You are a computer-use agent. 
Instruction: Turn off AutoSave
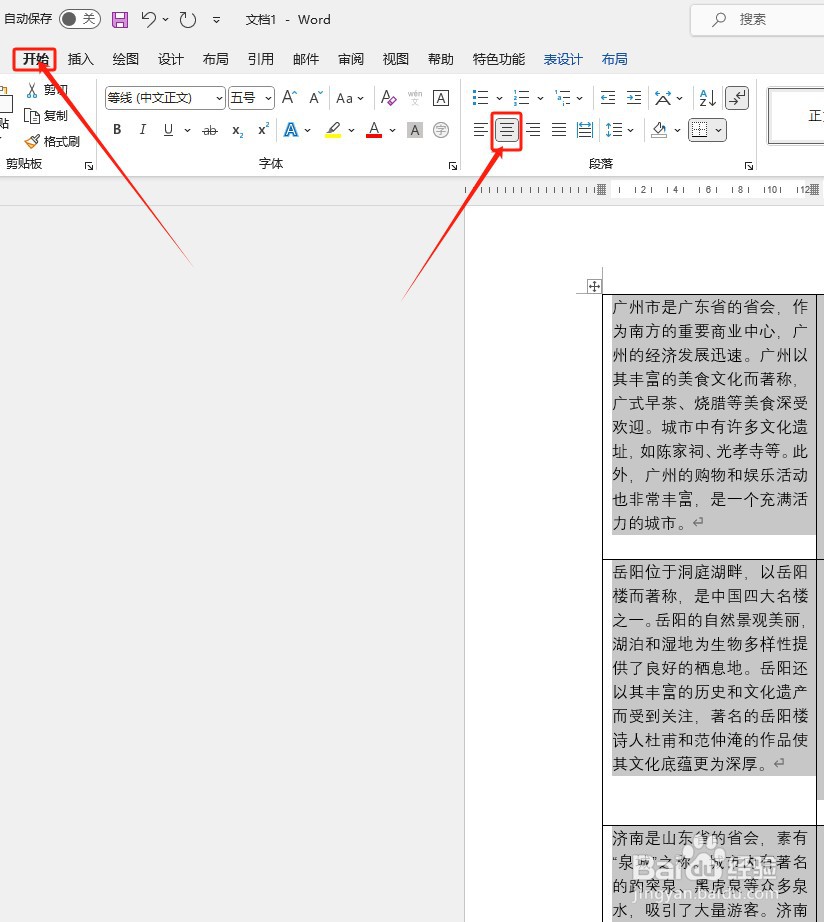click(79, 18)
